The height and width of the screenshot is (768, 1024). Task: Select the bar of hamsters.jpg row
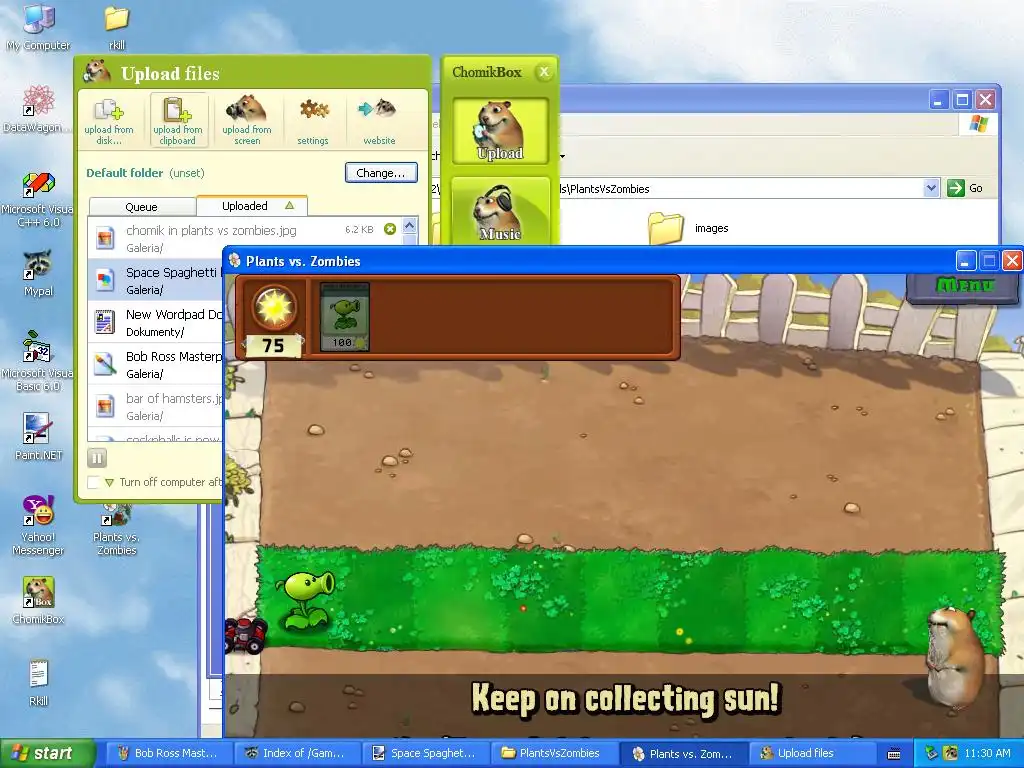coord(155,406)
